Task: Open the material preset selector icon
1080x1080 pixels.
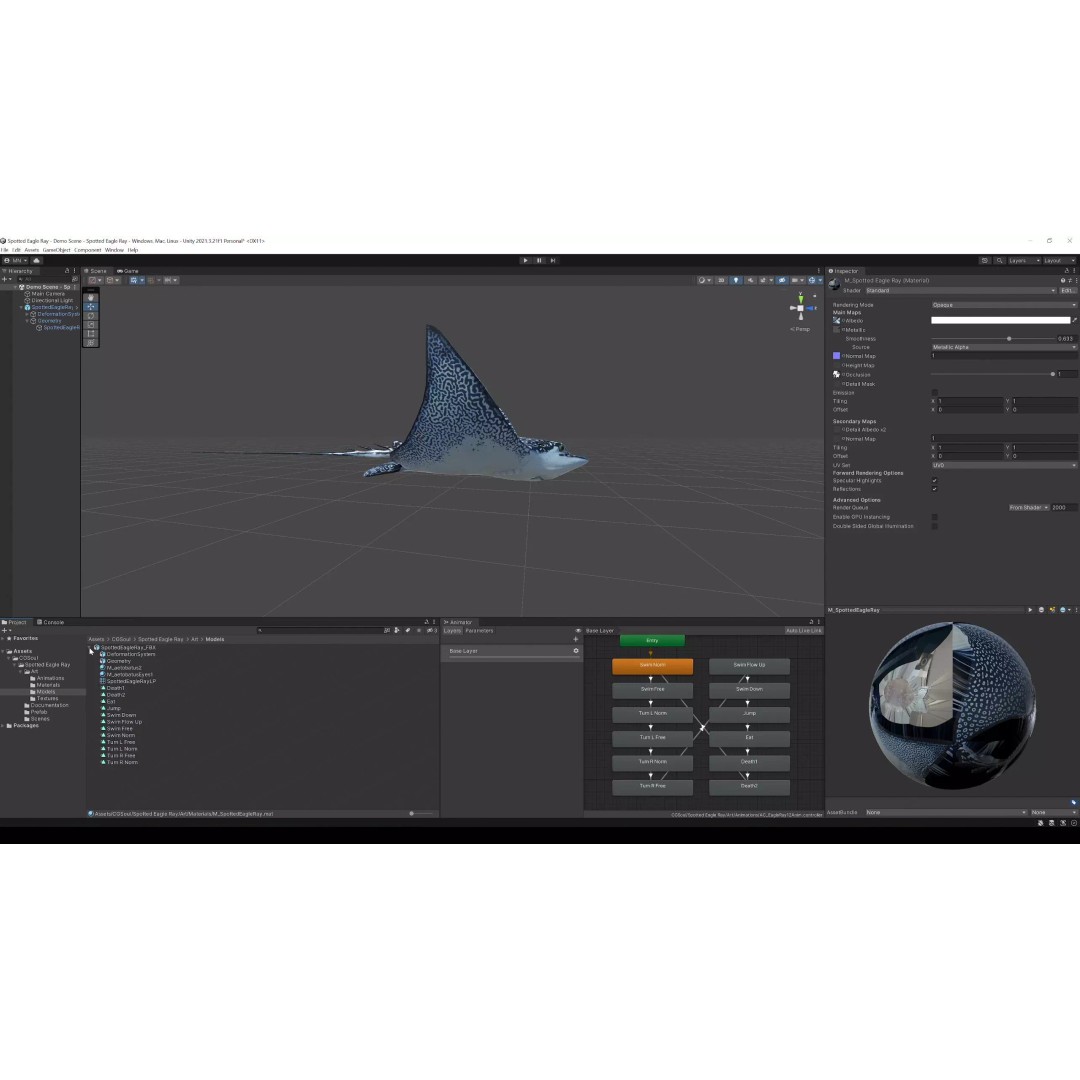Action: coord(1070,280)
